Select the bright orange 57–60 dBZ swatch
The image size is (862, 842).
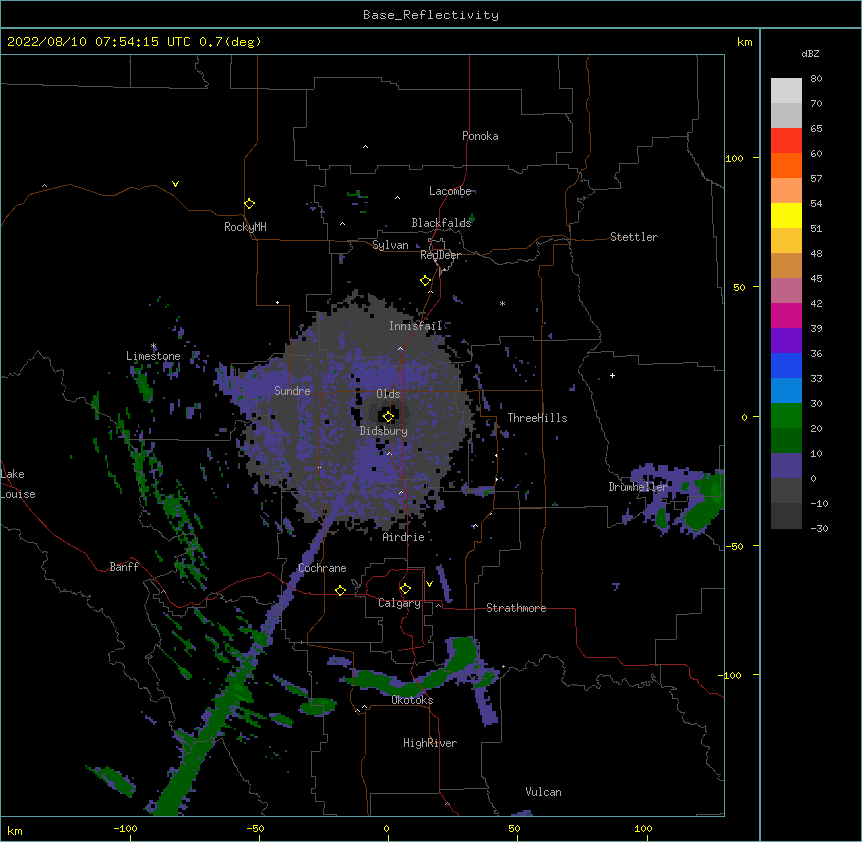(x=786, y=165)
